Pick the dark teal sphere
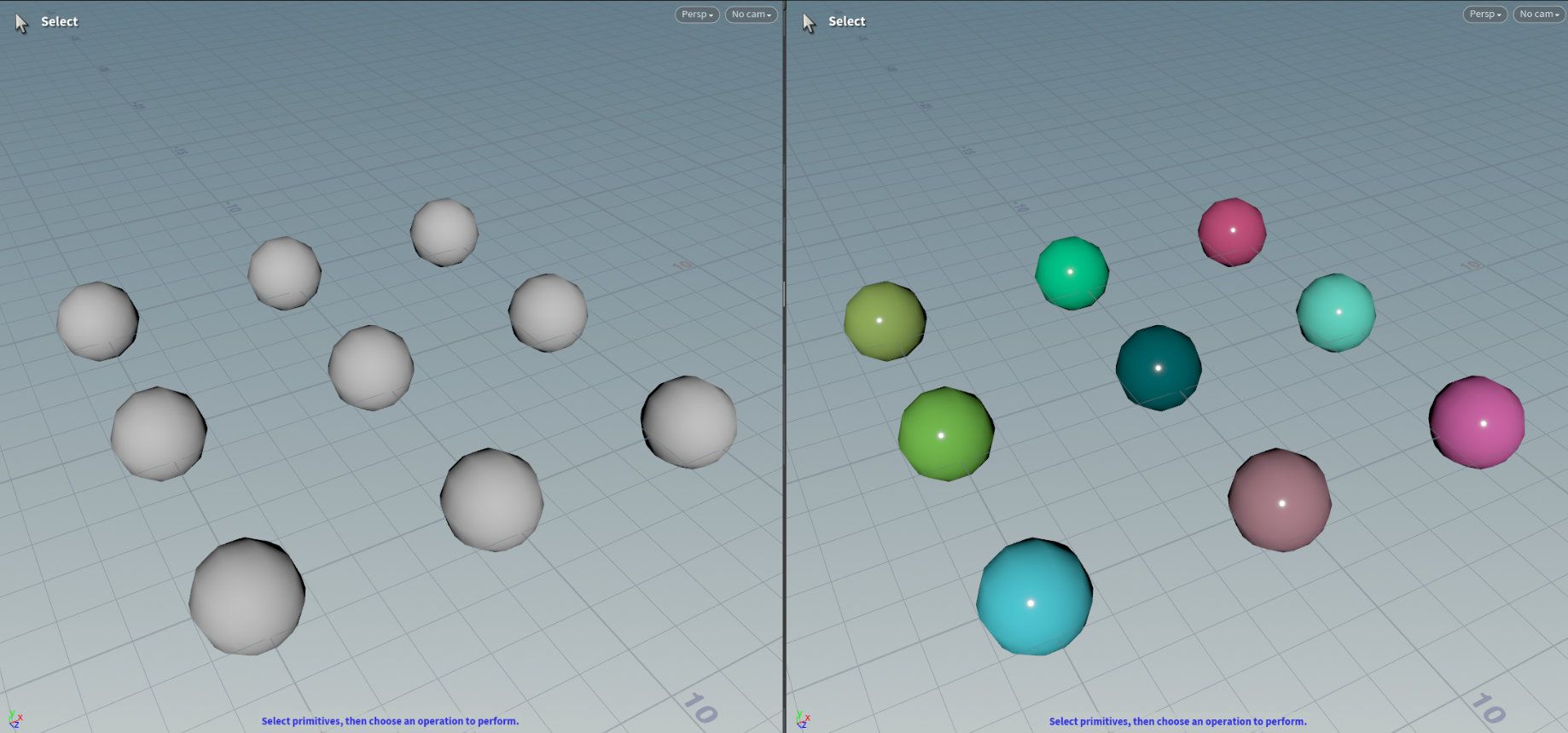 coord(1158,368)
